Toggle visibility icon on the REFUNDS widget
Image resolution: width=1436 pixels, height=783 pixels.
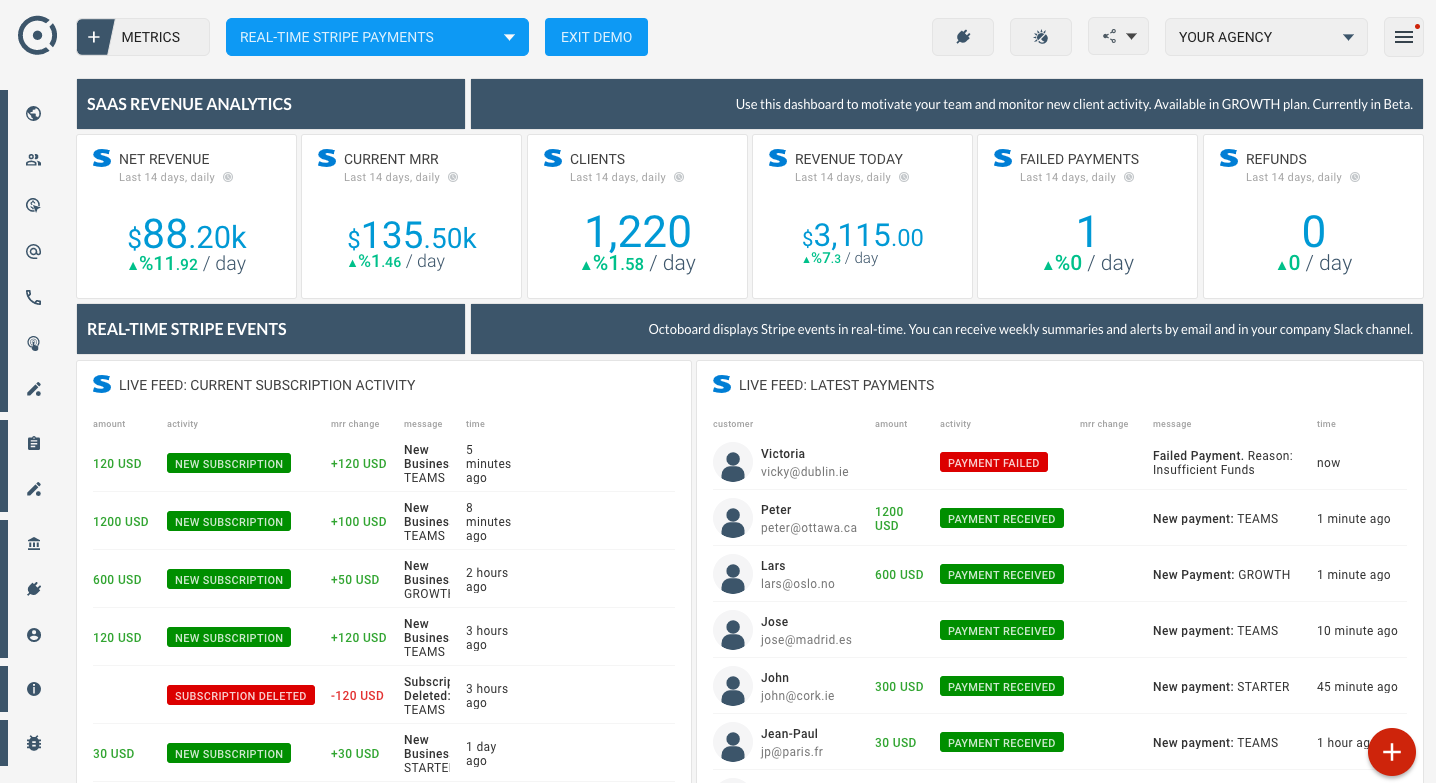(1355, 177)
